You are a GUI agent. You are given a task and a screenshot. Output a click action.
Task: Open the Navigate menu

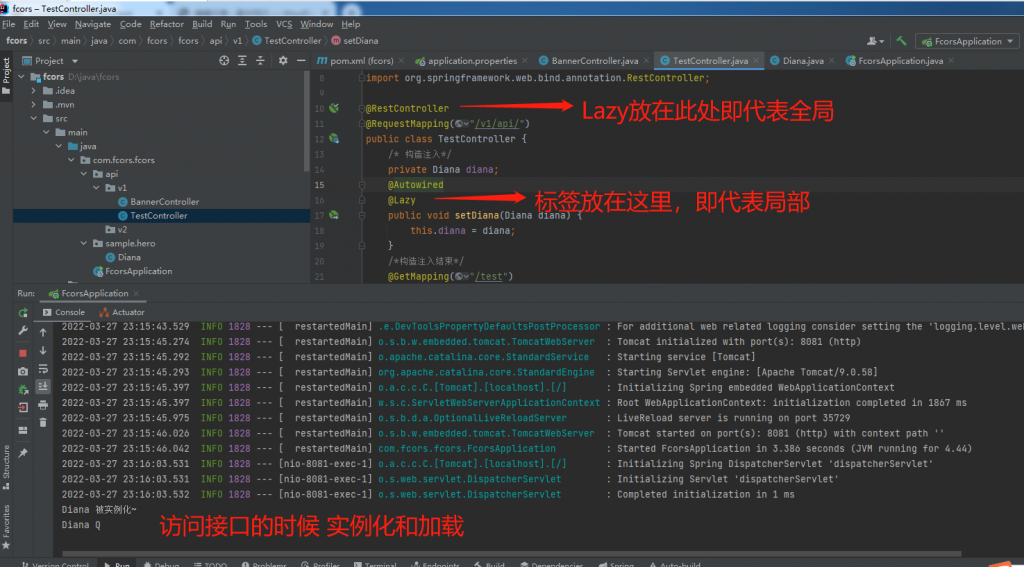(93, 24)
